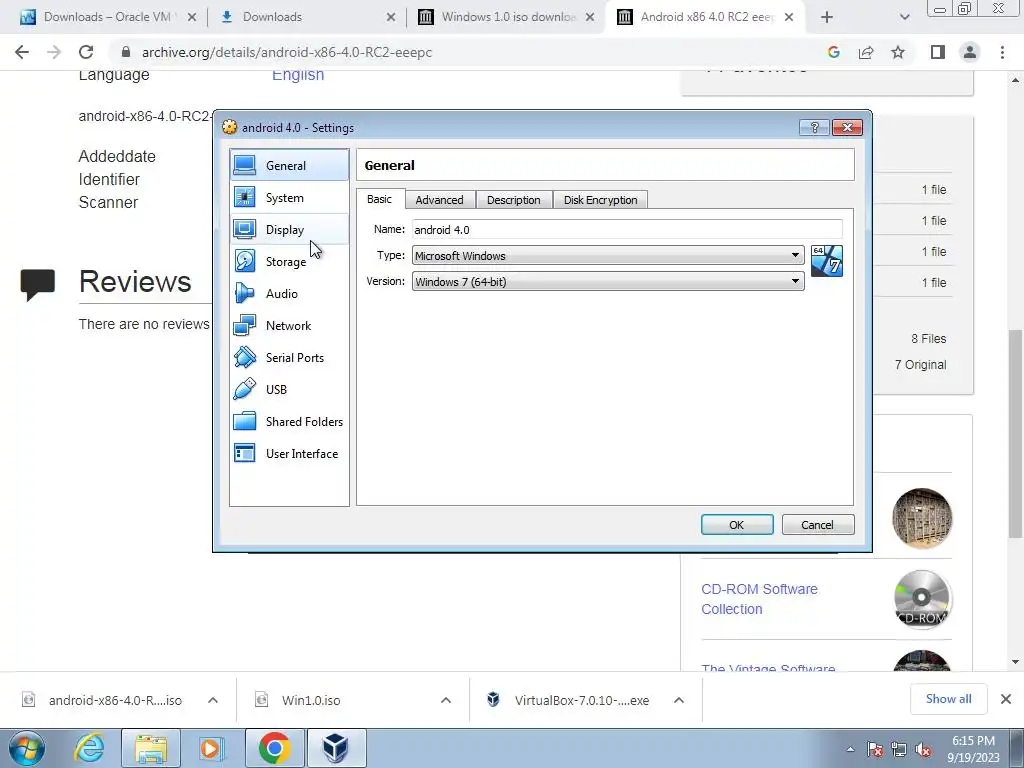Open the System settings category

289,197
